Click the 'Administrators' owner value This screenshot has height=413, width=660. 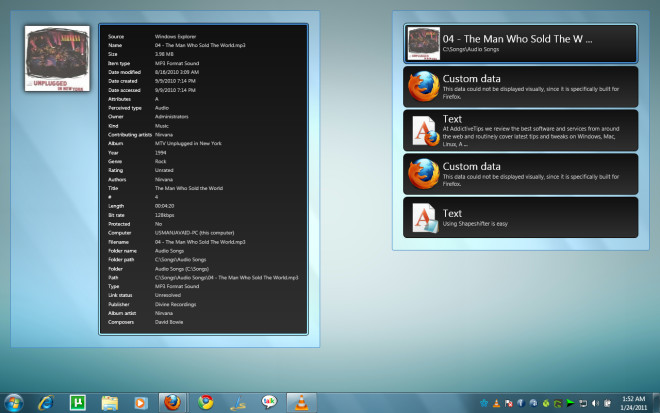[172, 117]
